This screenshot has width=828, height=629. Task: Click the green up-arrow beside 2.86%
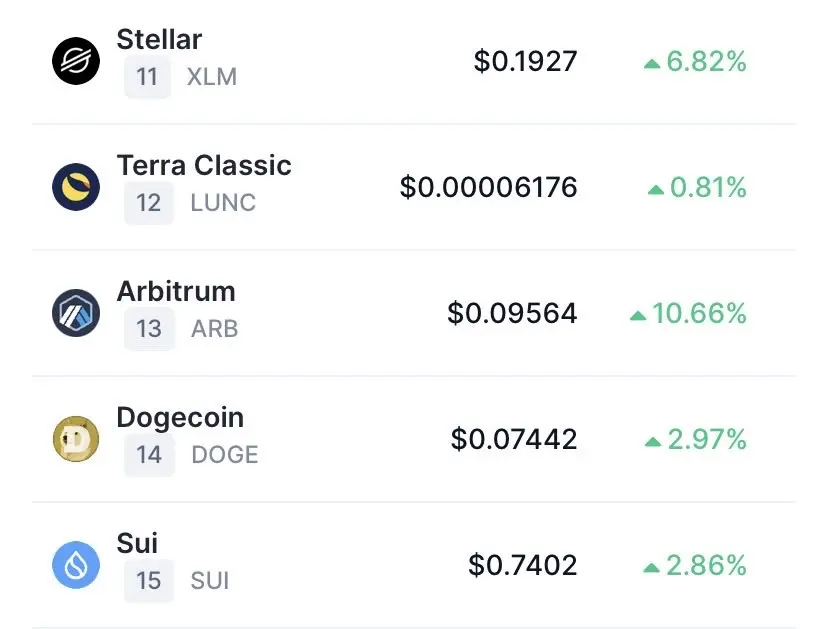652,568
